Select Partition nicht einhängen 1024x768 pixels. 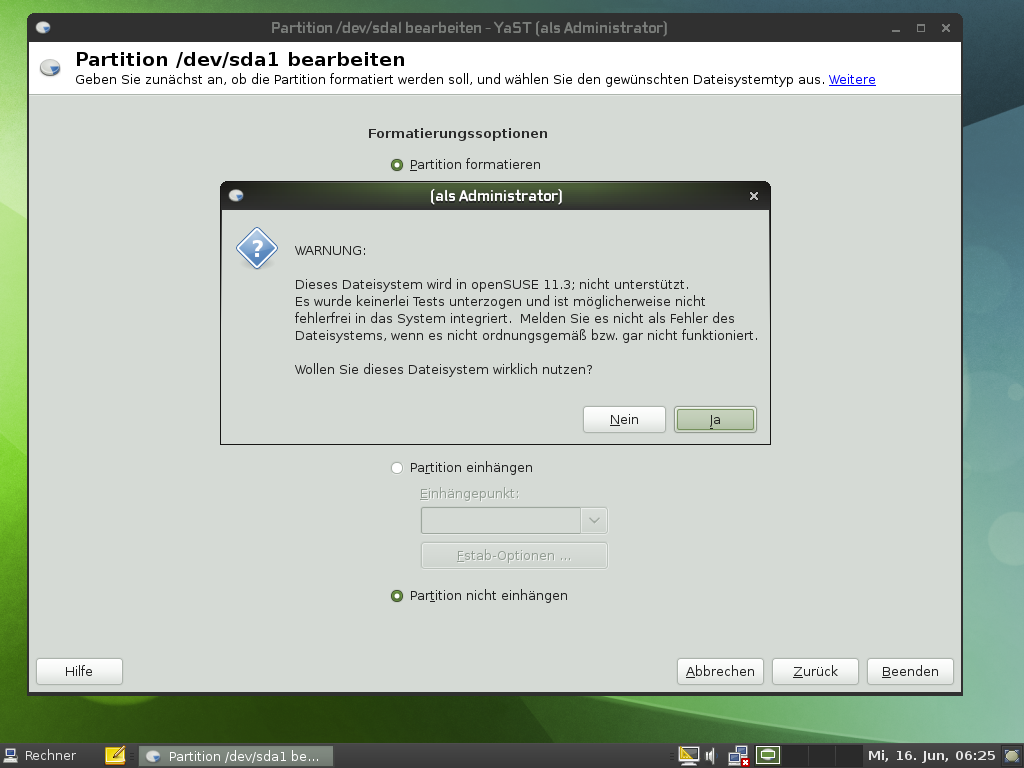point(397,595)
